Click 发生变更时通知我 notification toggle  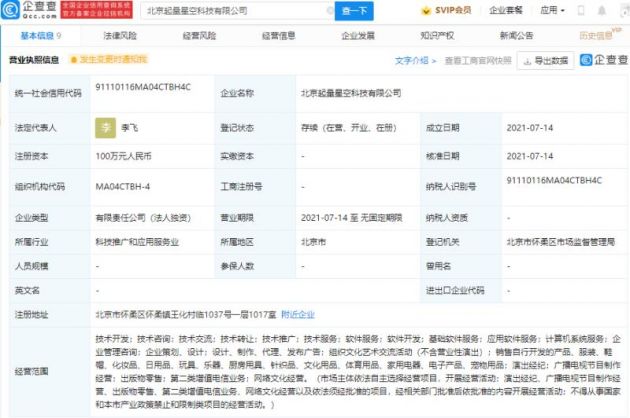tap(109, 60)
